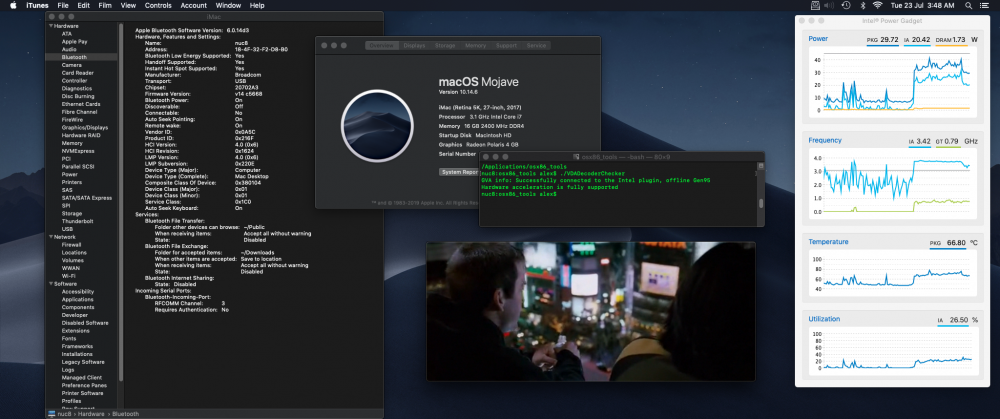The image size is (1000, 419).
Task: Click the PKG 66.80 temperature value
Action: pyautogui.click(x=948, y=243)
